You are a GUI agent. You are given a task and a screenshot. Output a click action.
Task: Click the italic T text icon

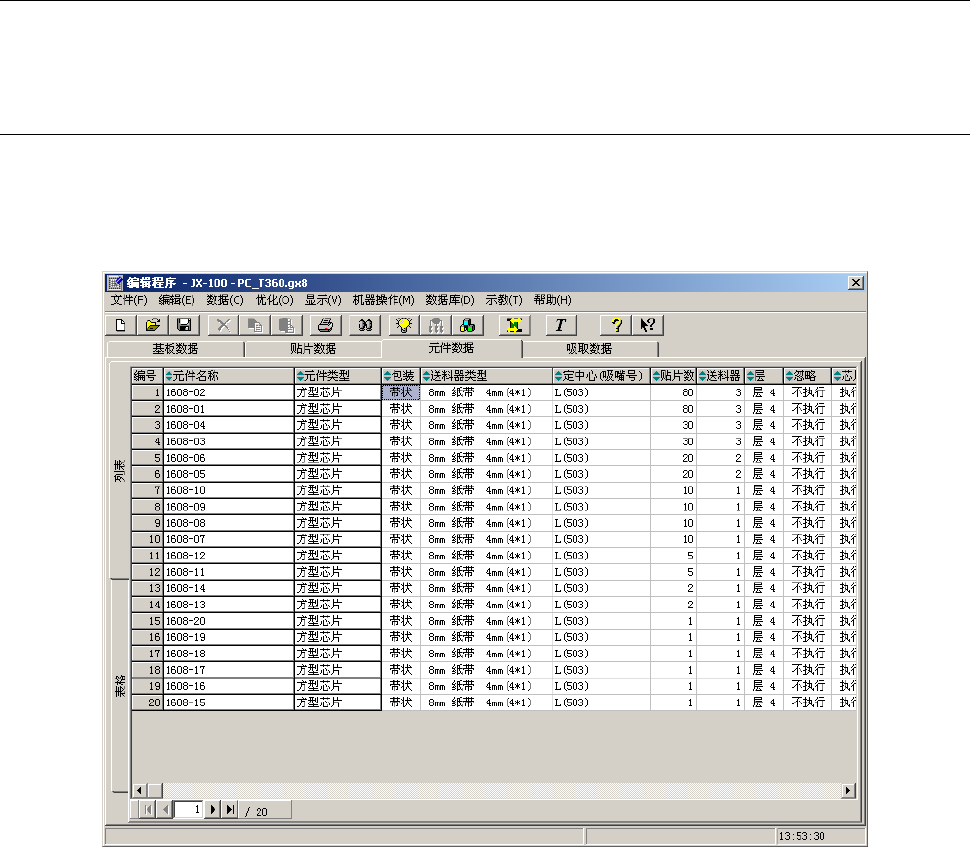pos(560,325)
